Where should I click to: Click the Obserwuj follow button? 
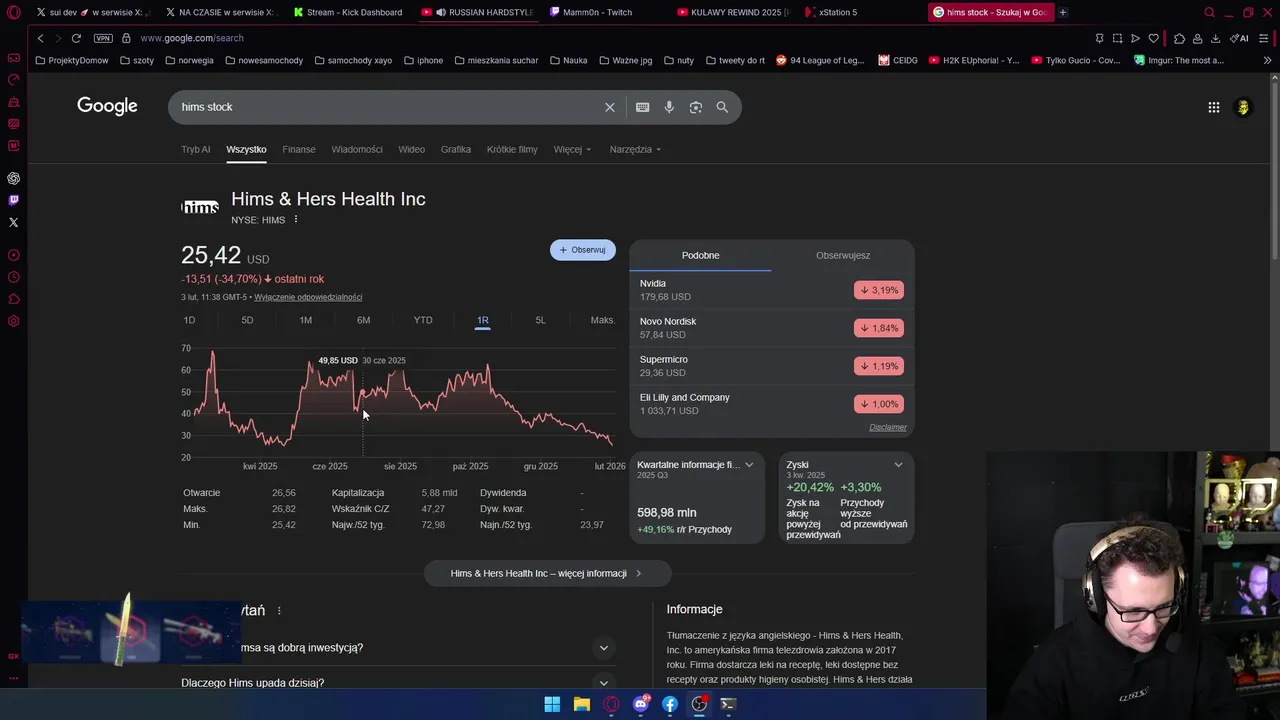click(583, 250)
